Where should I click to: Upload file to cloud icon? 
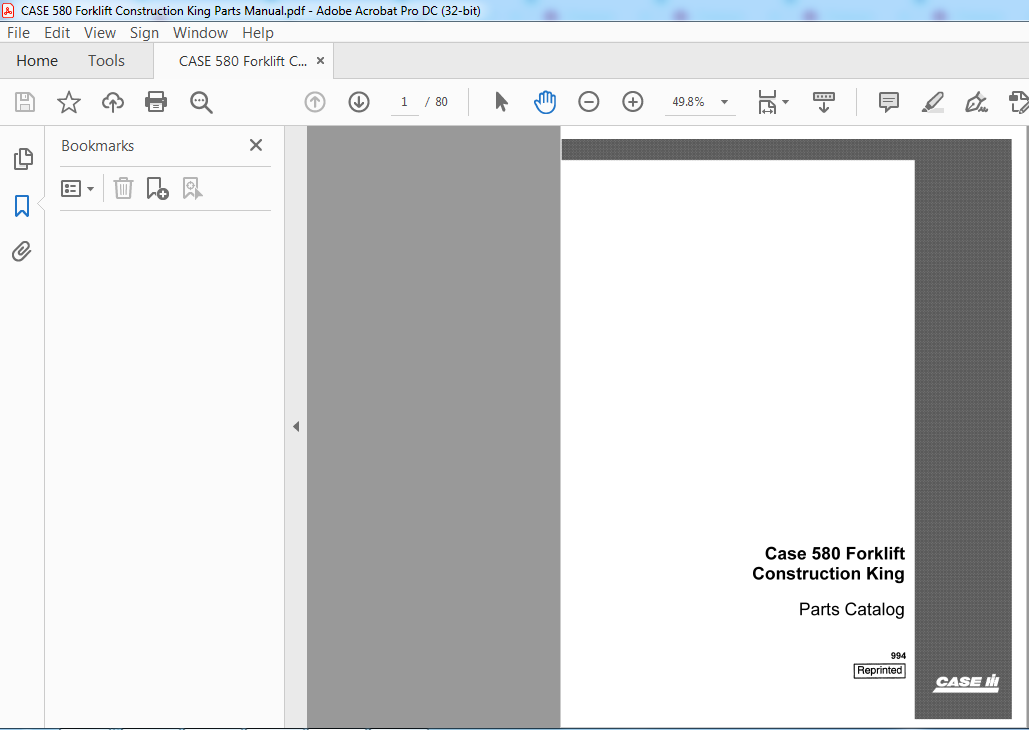pos(113,102)
